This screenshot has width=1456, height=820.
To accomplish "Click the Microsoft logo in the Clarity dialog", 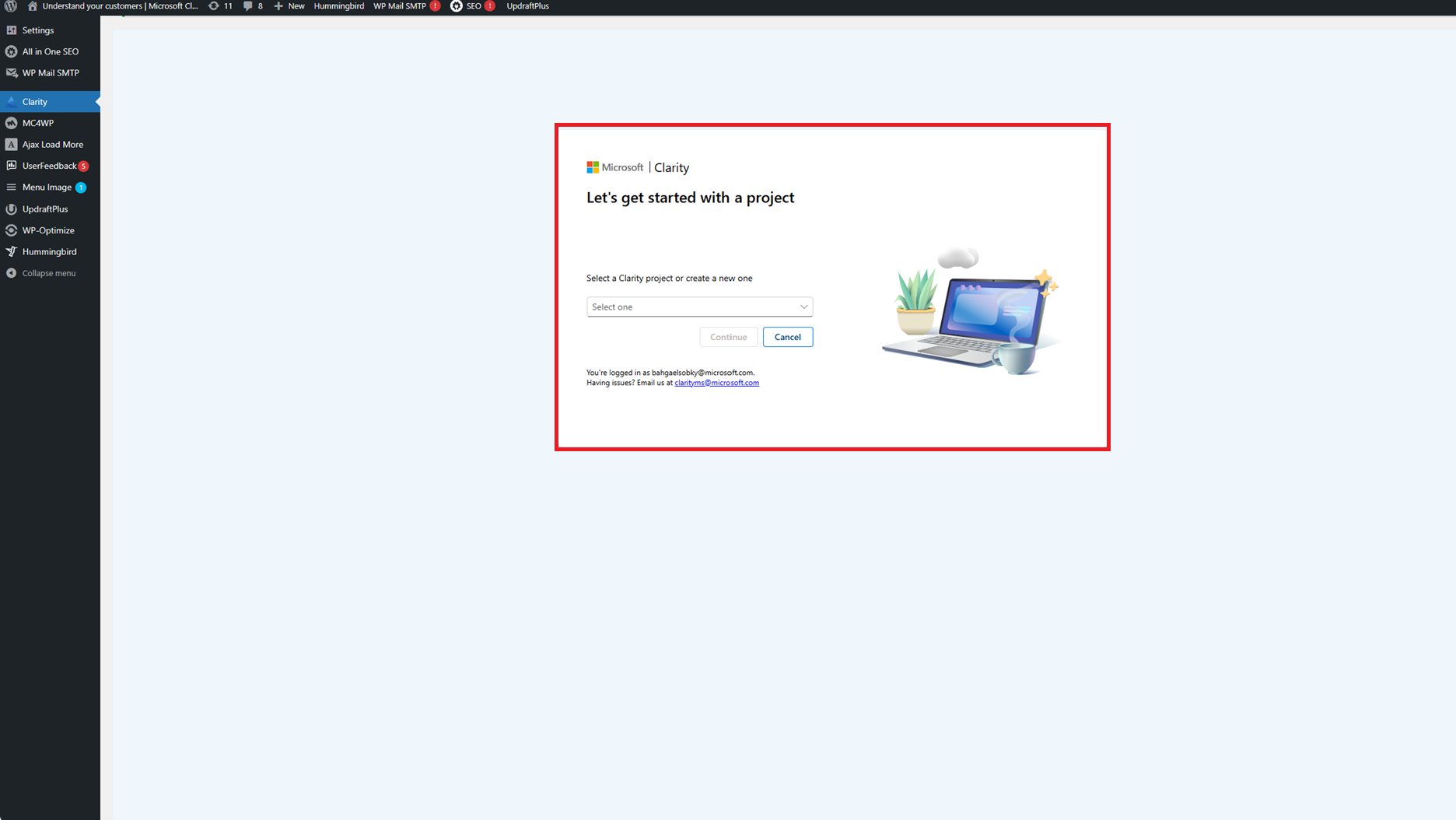I will coord(593,167).
